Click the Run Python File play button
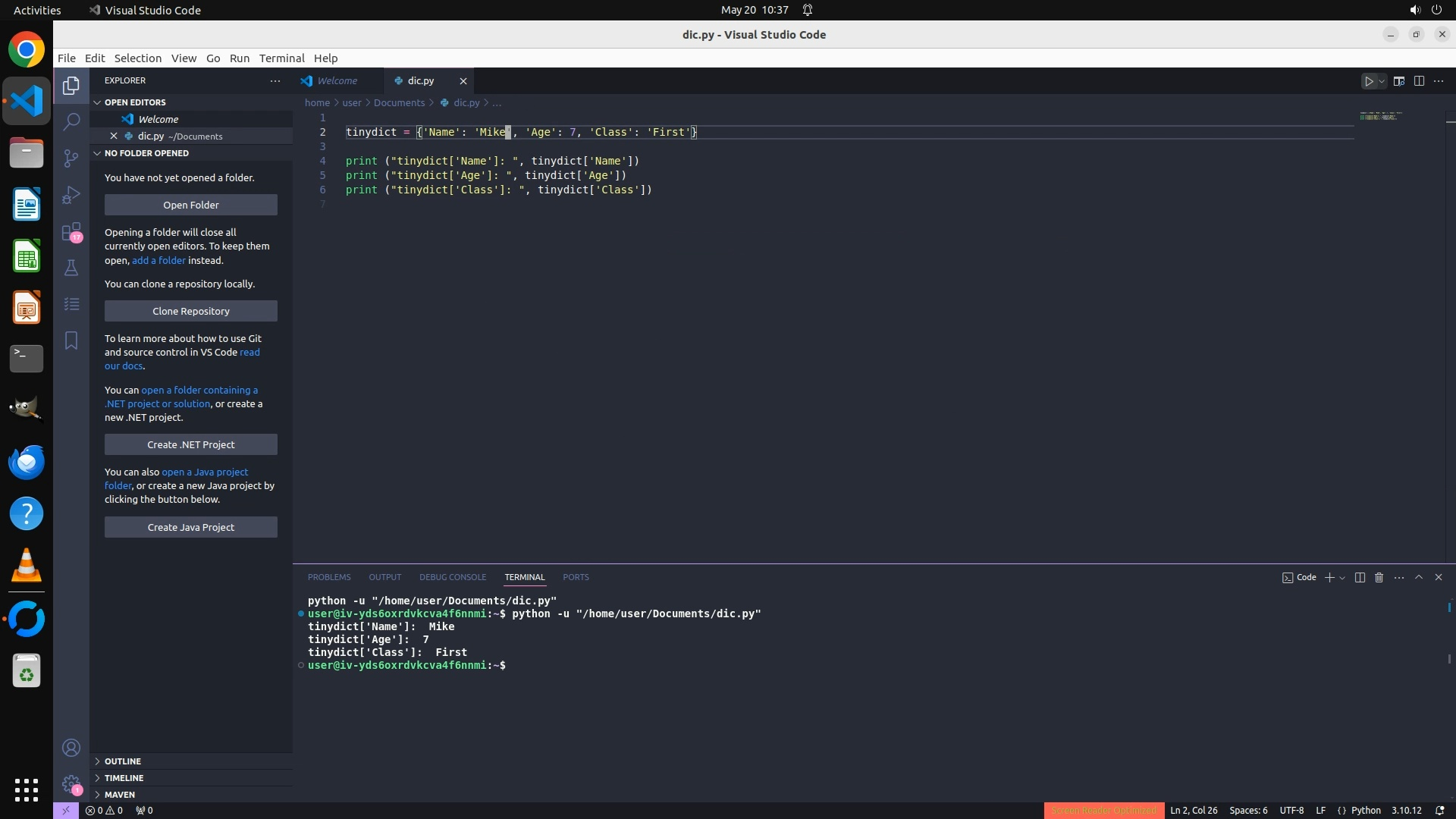Image resolution: width=1456 pixels, height=819 pixels. point(1369,81)
